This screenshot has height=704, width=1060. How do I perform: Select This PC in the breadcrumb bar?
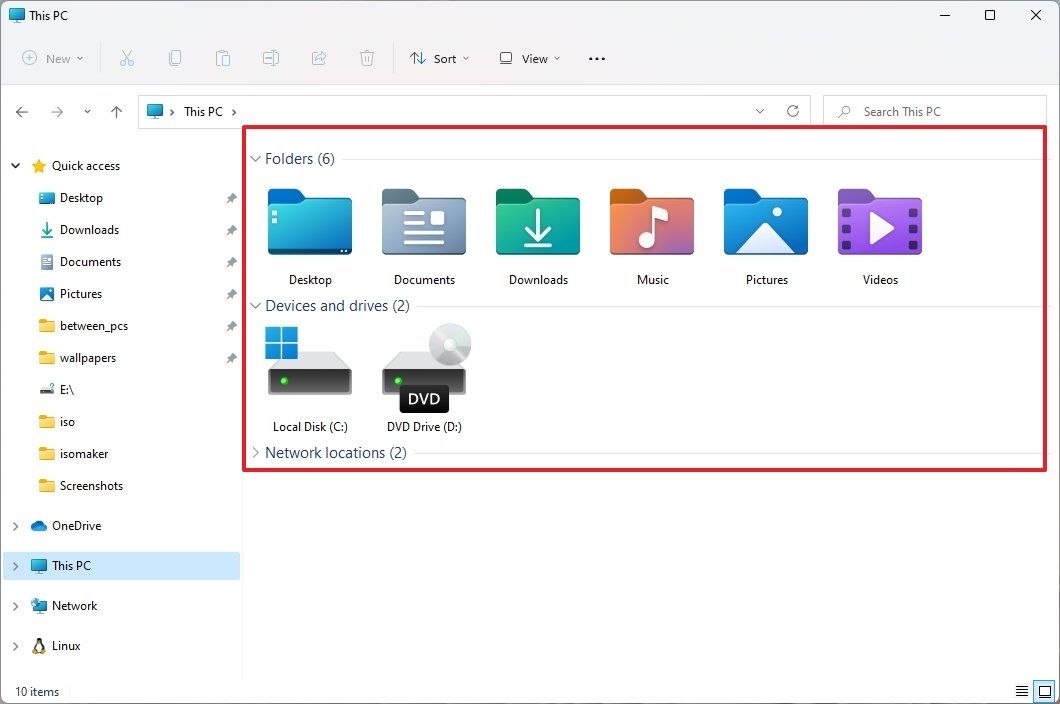202,111
